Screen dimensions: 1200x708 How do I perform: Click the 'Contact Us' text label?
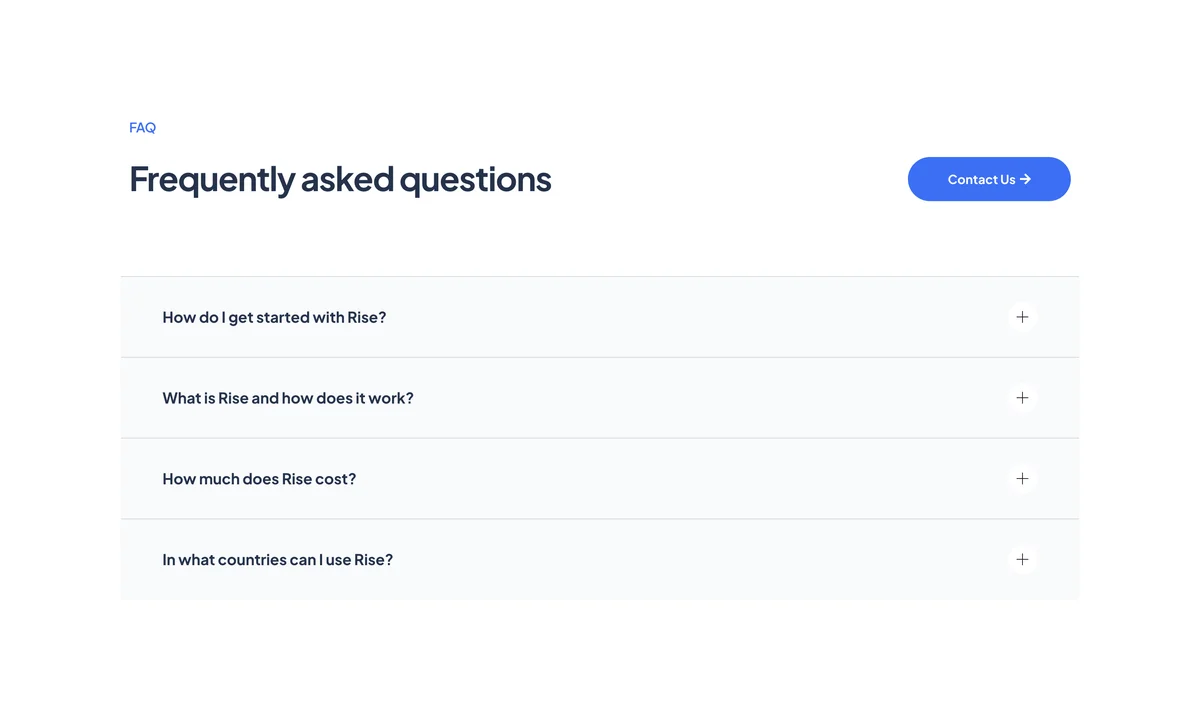pos(981,179)
